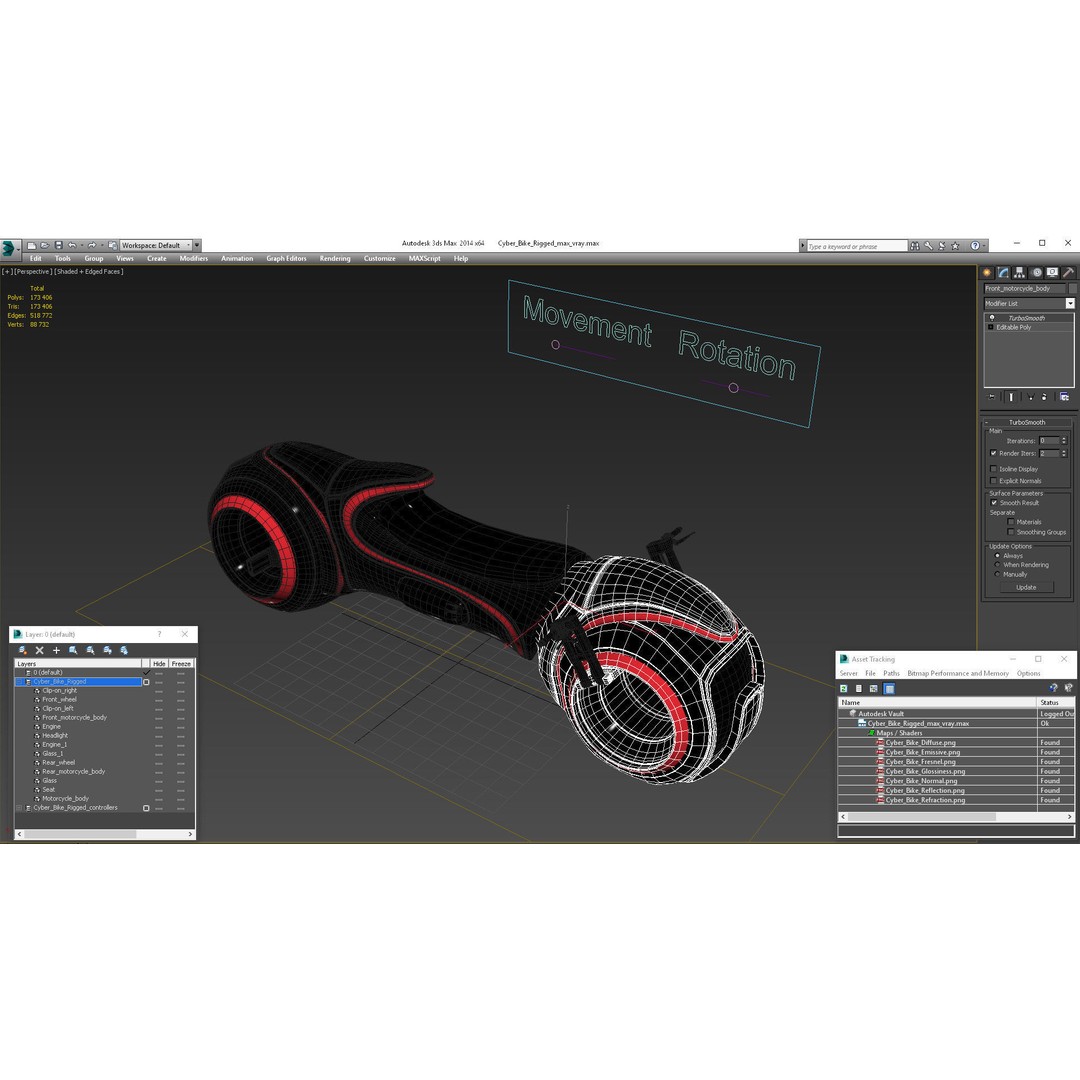Image resolution: width=1080 pixels, height=1080 pixels.
Task: Click the binoculars search icon
Action: (x=915, y=246)
